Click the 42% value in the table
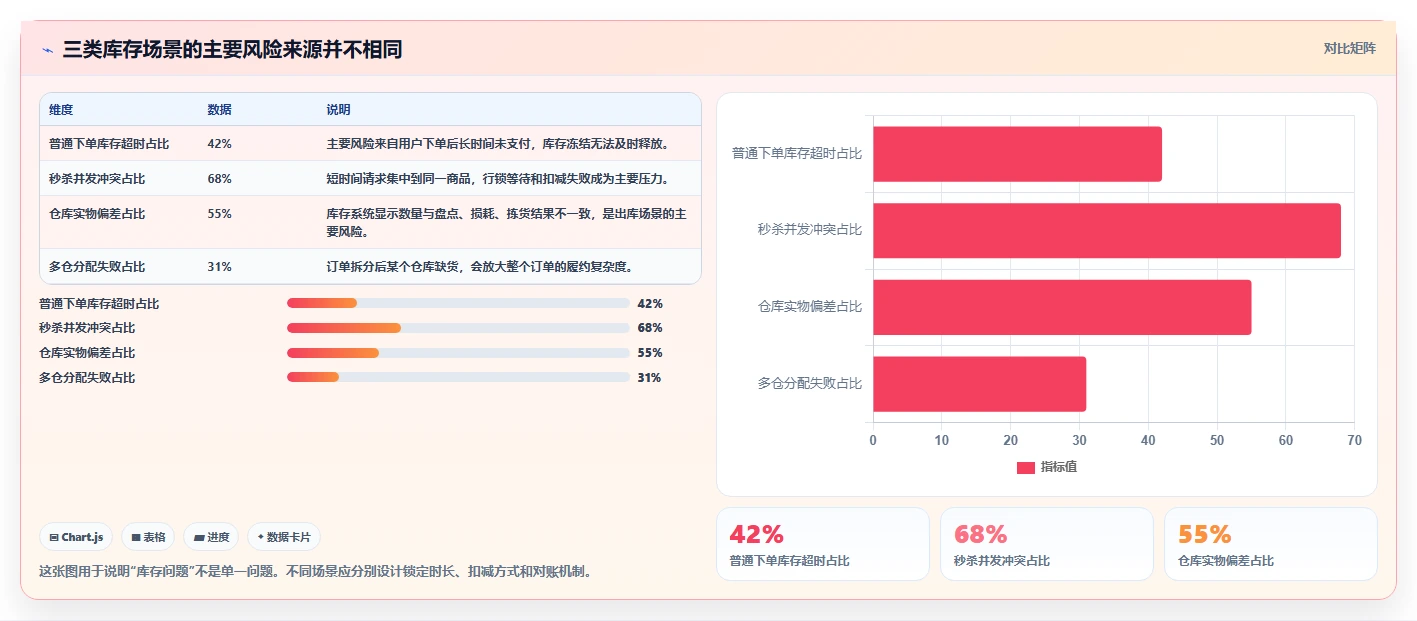 click(x=219, y=144)
